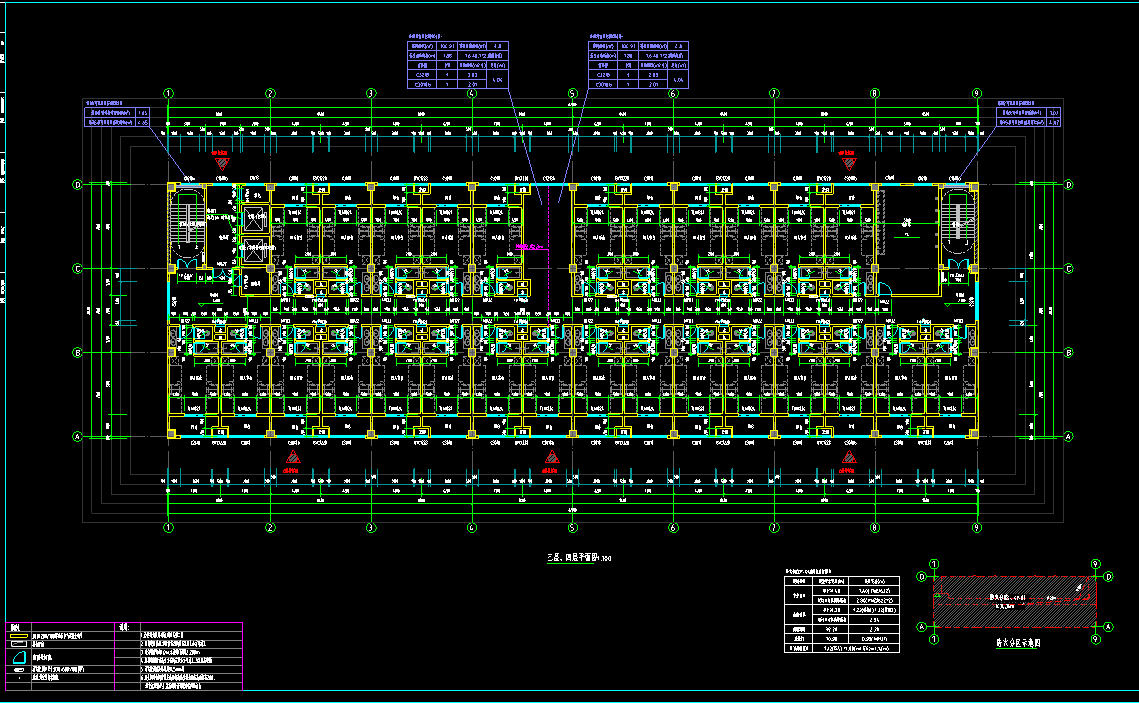Select the blue data table above axis 4
This screenshot has width=1139, height=703.
(x=458, y=66)
